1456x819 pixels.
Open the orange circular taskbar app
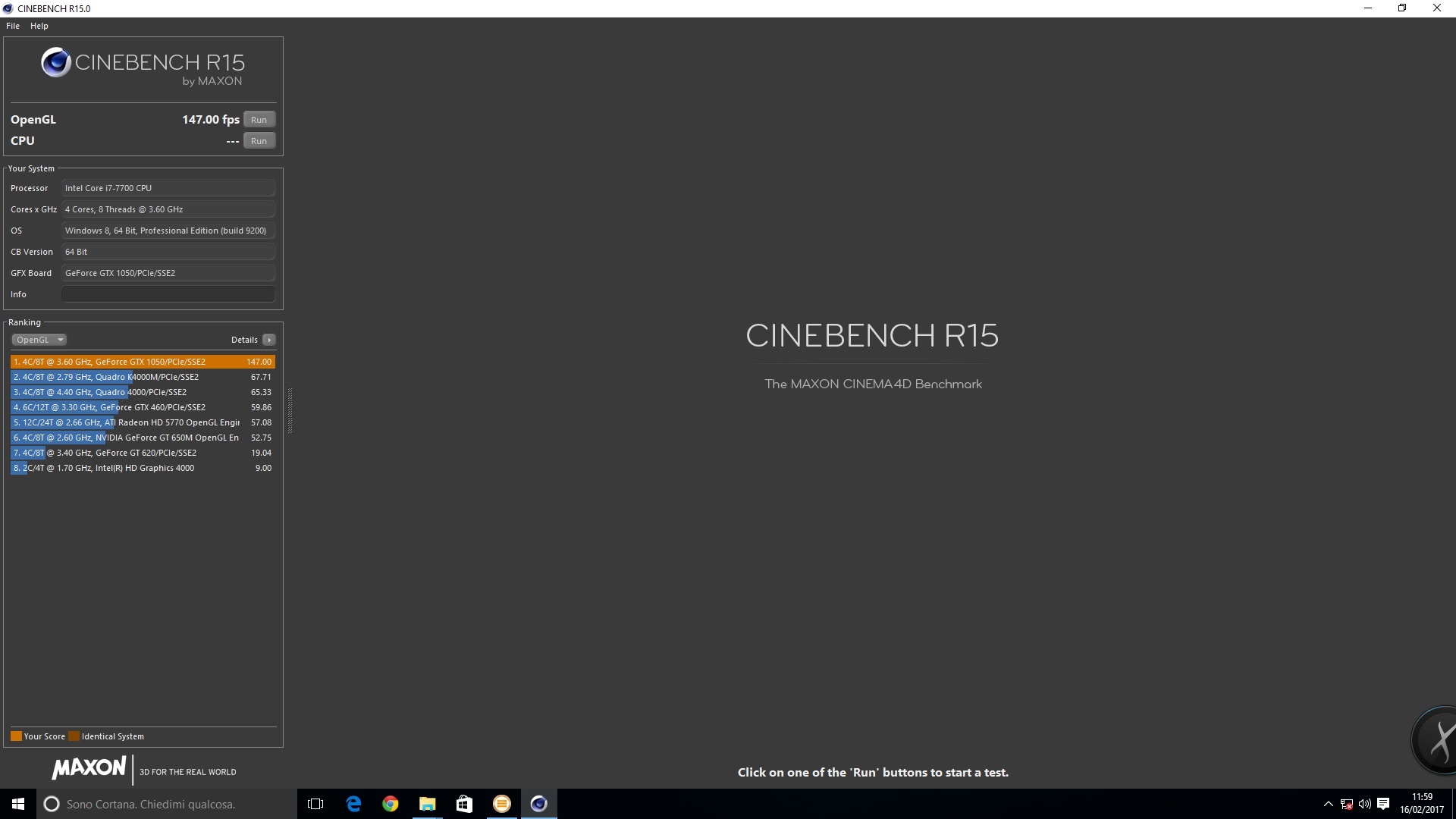point(502,804)
